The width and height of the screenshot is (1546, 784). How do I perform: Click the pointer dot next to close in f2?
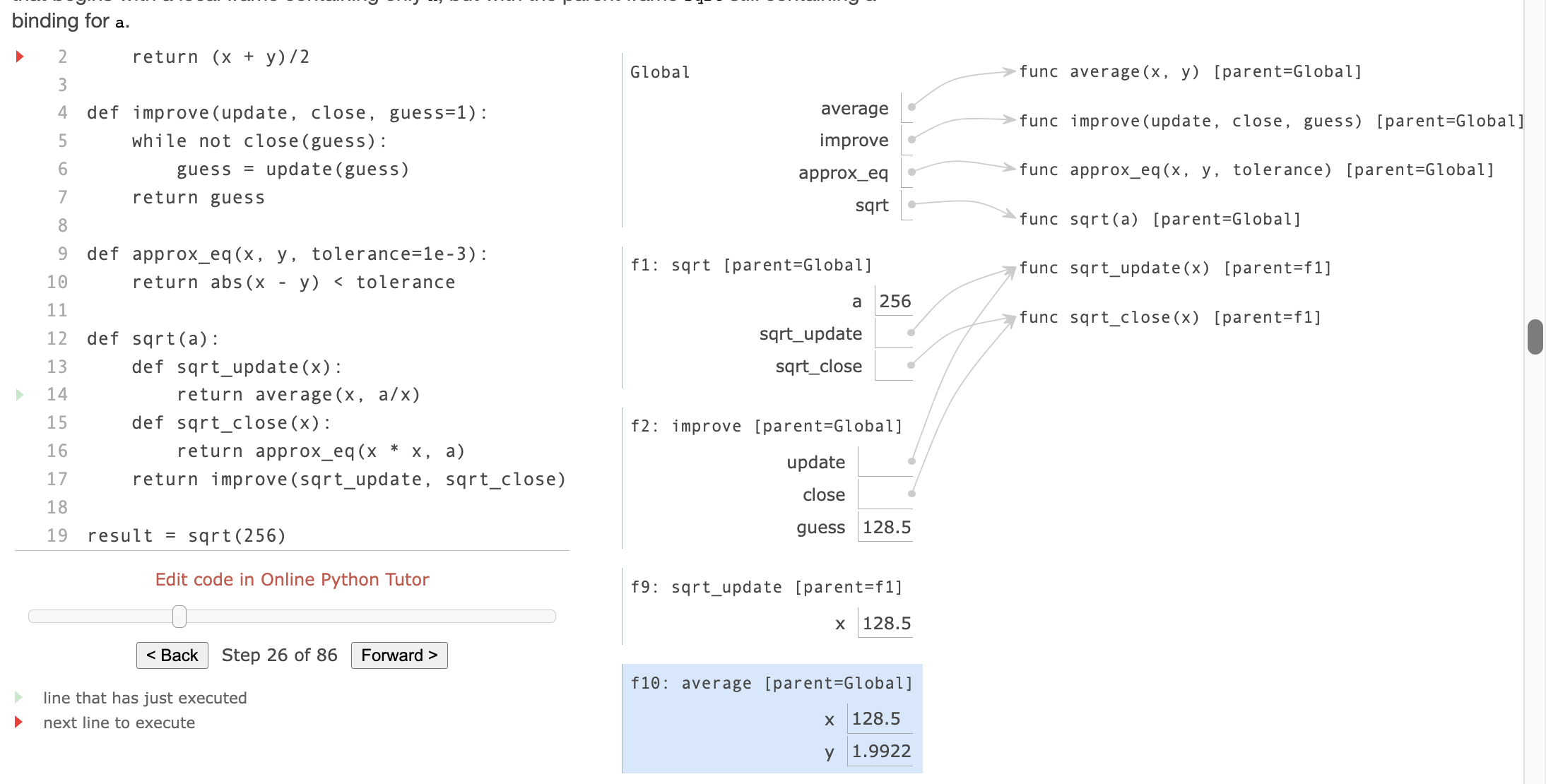[911, 494]
